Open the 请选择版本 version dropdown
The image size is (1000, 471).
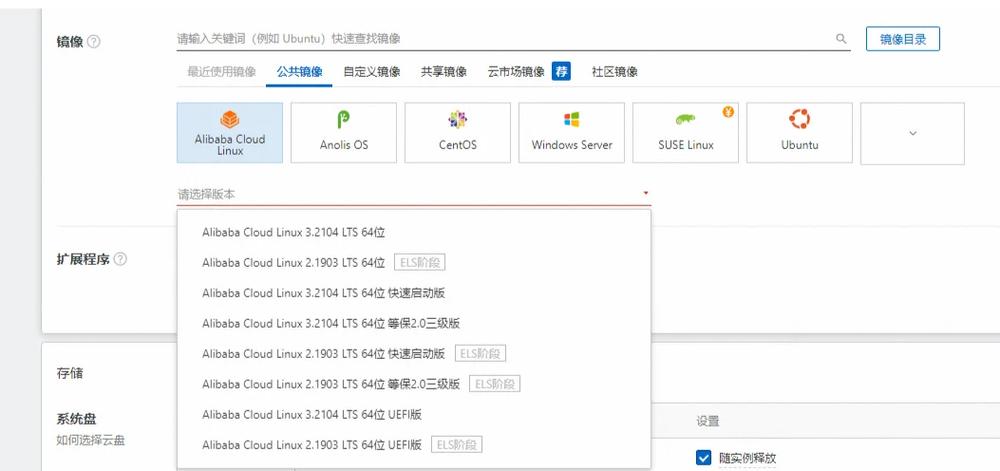(414, 194)
